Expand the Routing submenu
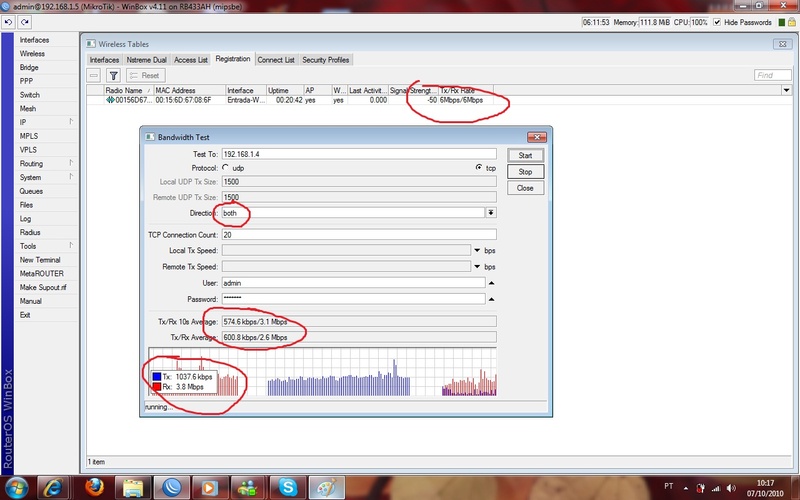Image resolution: width=800 pixels, height=500 pixels. (71, 163)
